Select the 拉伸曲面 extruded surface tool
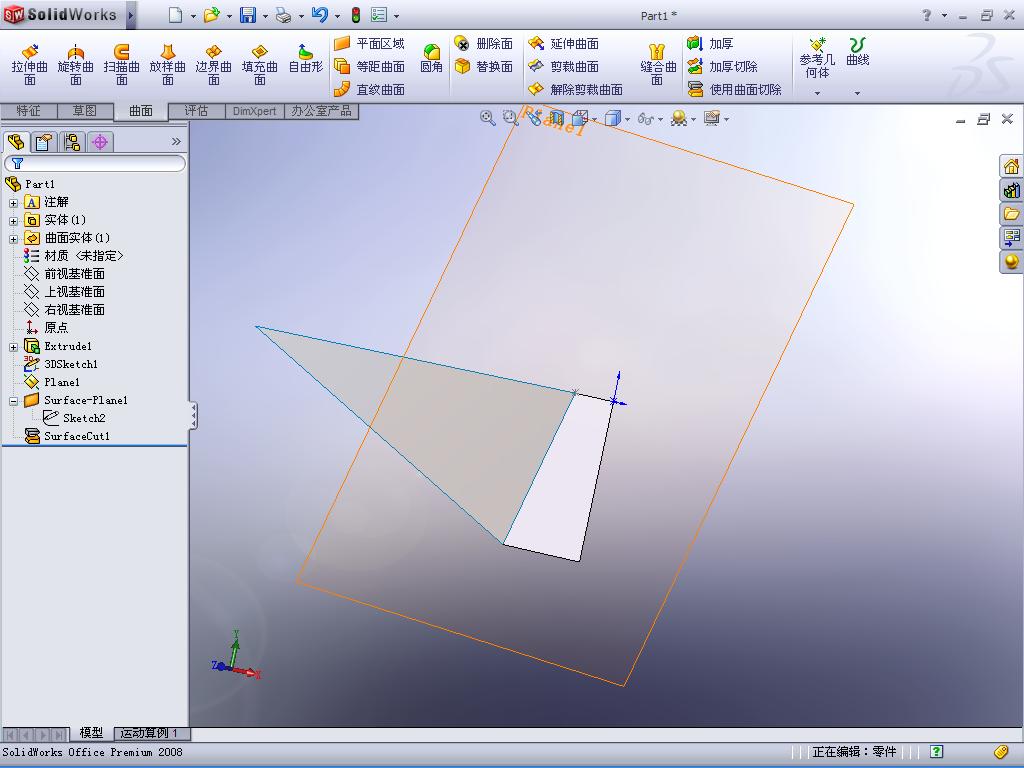The width and height of the screenshot is (1024, 768). 29,64
